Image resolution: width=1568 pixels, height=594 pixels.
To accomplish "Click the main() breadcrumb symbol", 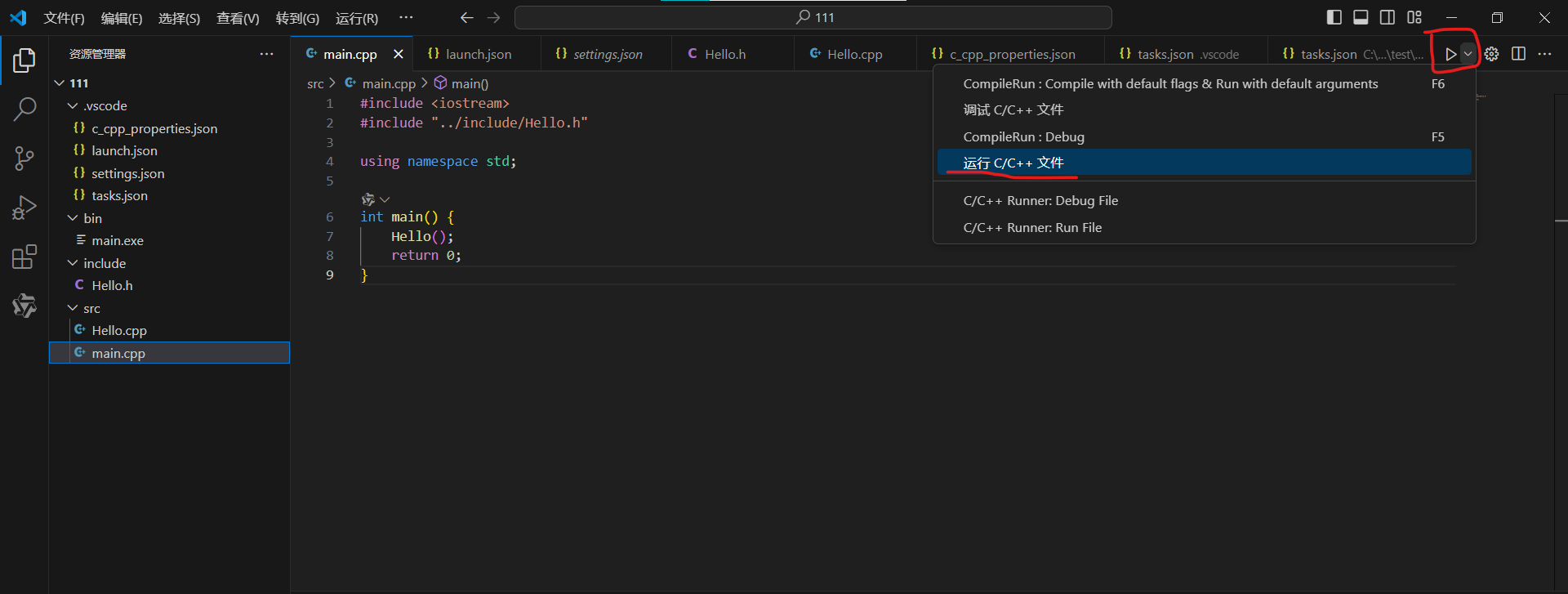I will pos(461,83).
